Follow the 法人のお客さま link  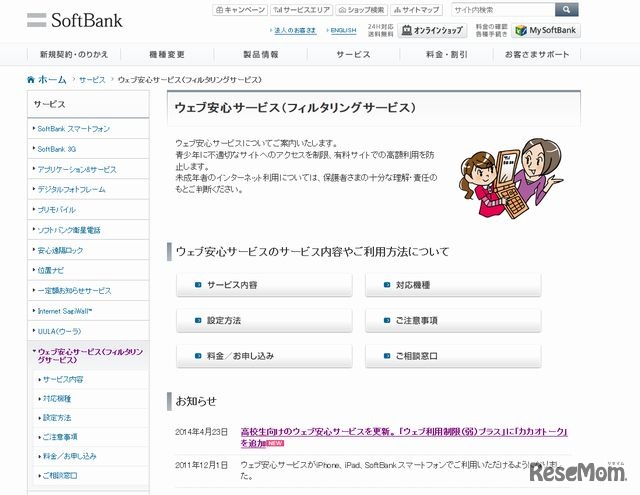(295, 30)
